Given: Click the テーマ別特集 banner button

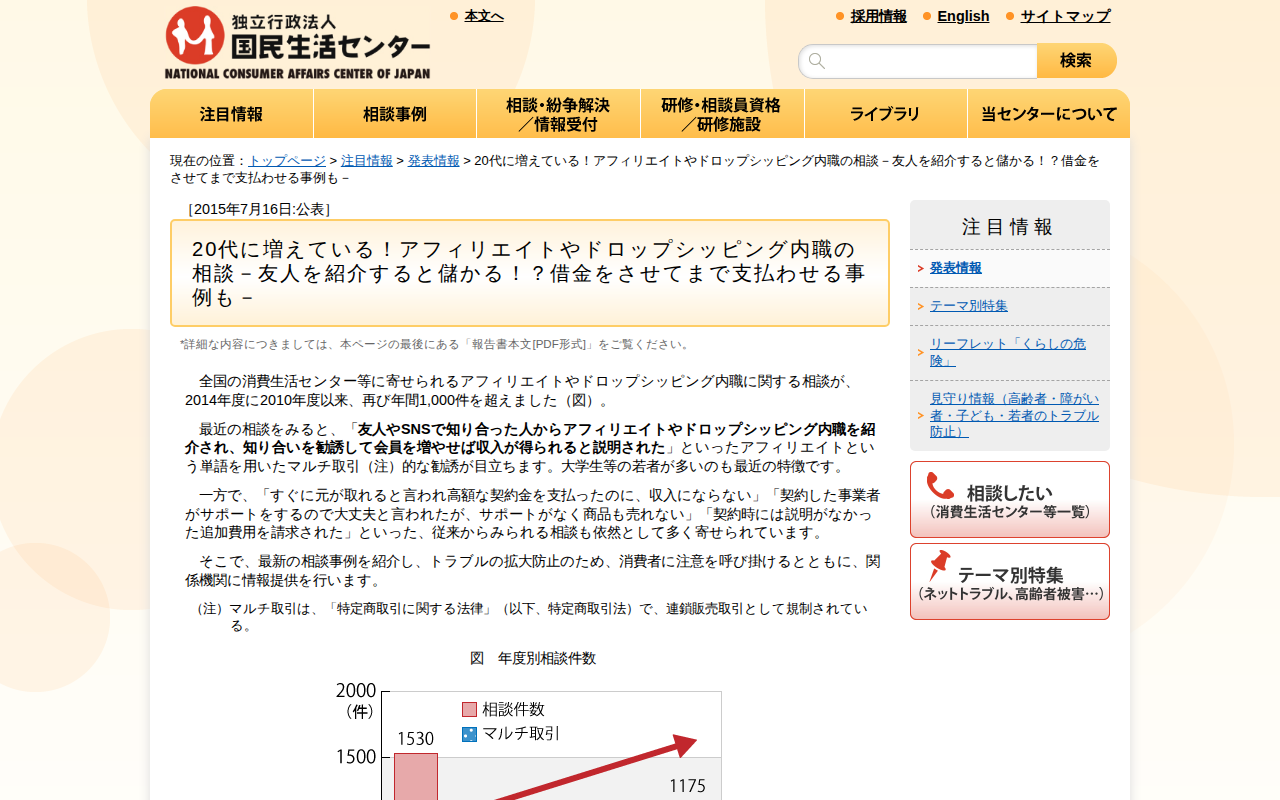Looking at the screenshot, I should pyautogui.click(x=1010, y=581).
